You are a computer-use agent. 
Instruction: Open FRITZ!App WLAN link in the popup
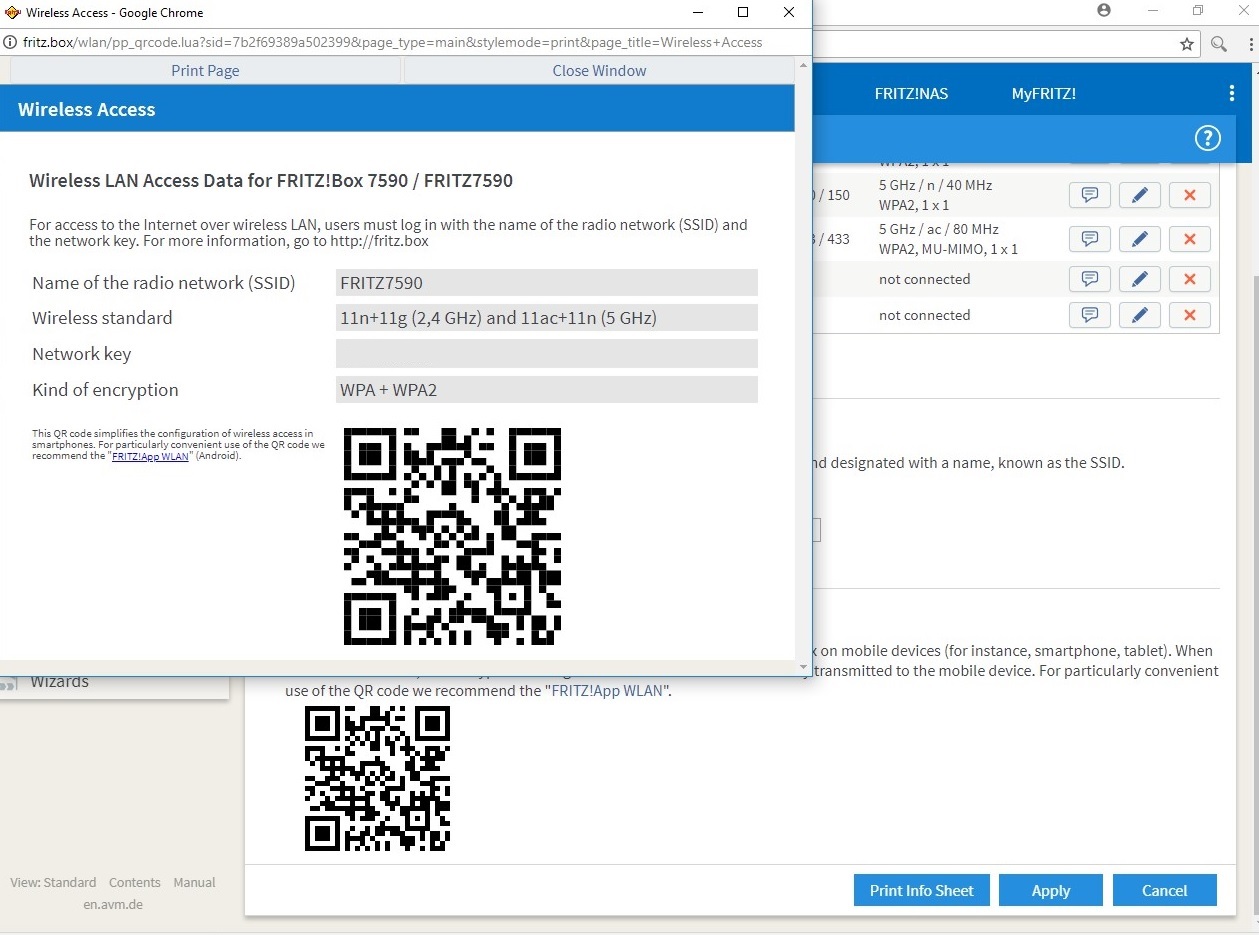click(150, 456)
